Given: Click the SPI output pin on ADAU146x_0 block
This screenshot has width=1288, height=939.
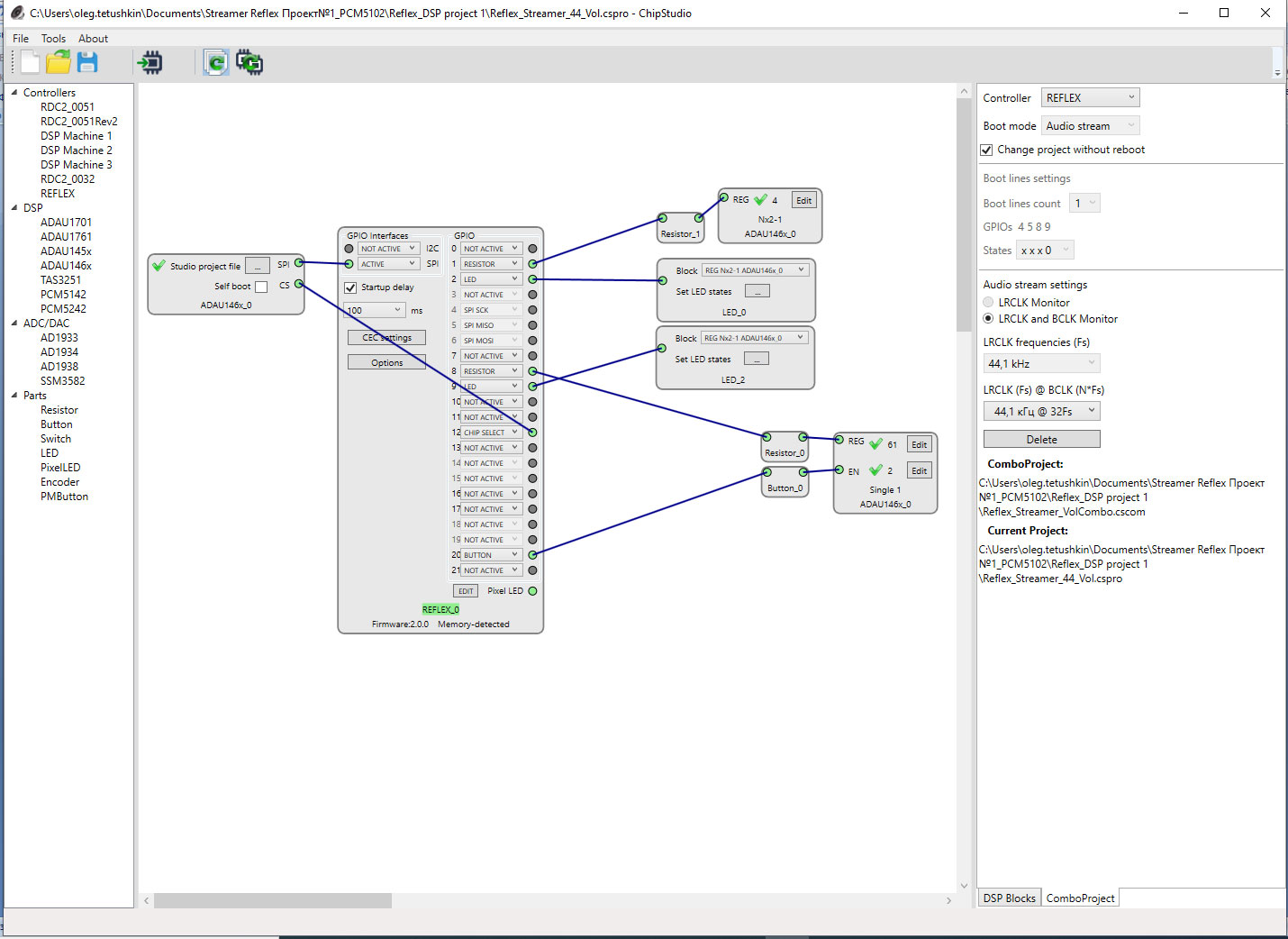Looking at the screenshot, I should click(x=299, y=263).
